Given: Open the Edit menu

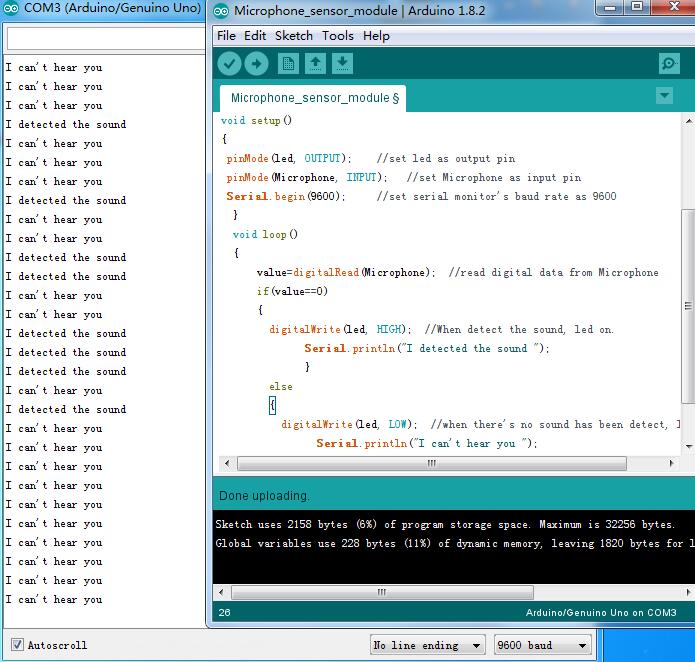Looking at the screenshot, I should tap(255, 35).
